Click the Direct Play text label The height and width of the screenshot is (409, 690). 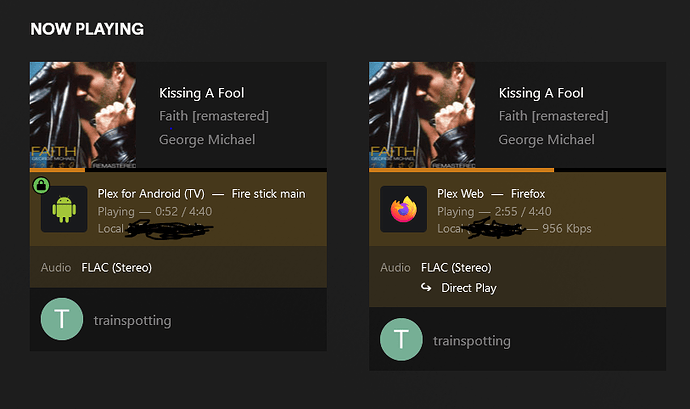469,288
